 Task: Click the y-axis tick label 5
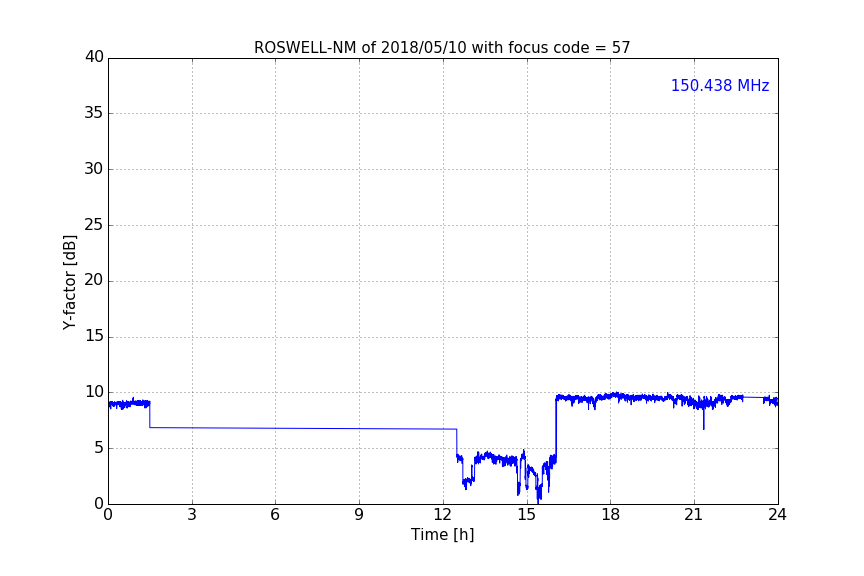99,448
